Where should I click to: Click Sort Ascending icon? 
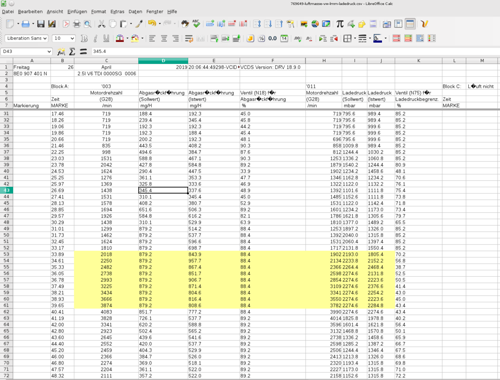(268, 24)
